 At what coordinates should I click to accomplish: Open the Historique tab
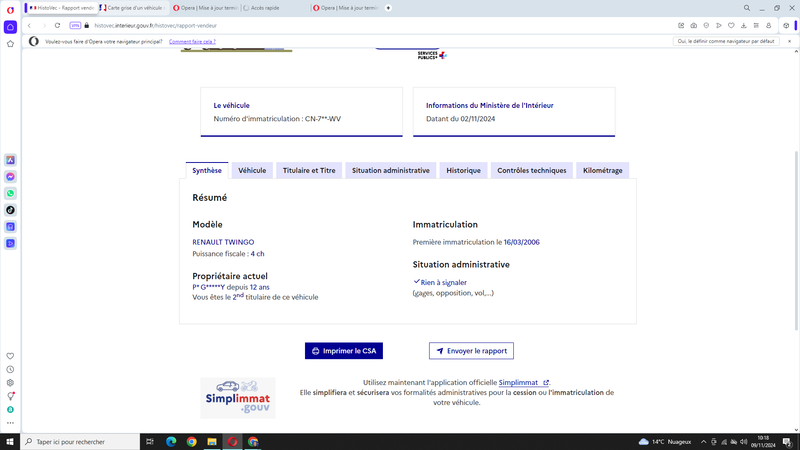[x=463, y=170]
